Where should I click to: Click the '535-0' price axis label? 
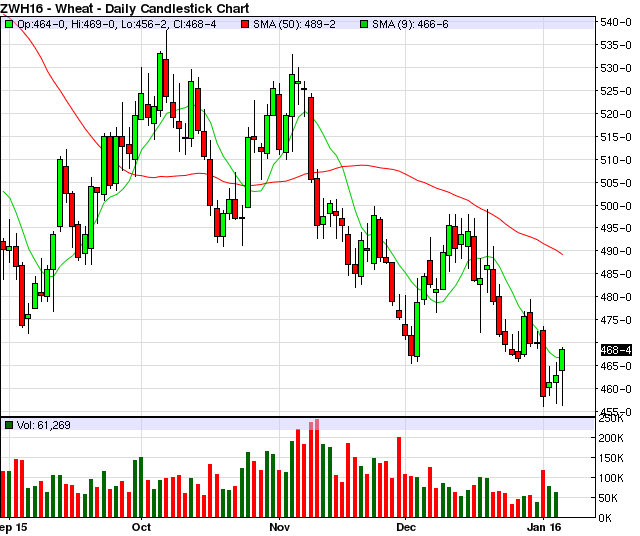click(x=616, y=45)
